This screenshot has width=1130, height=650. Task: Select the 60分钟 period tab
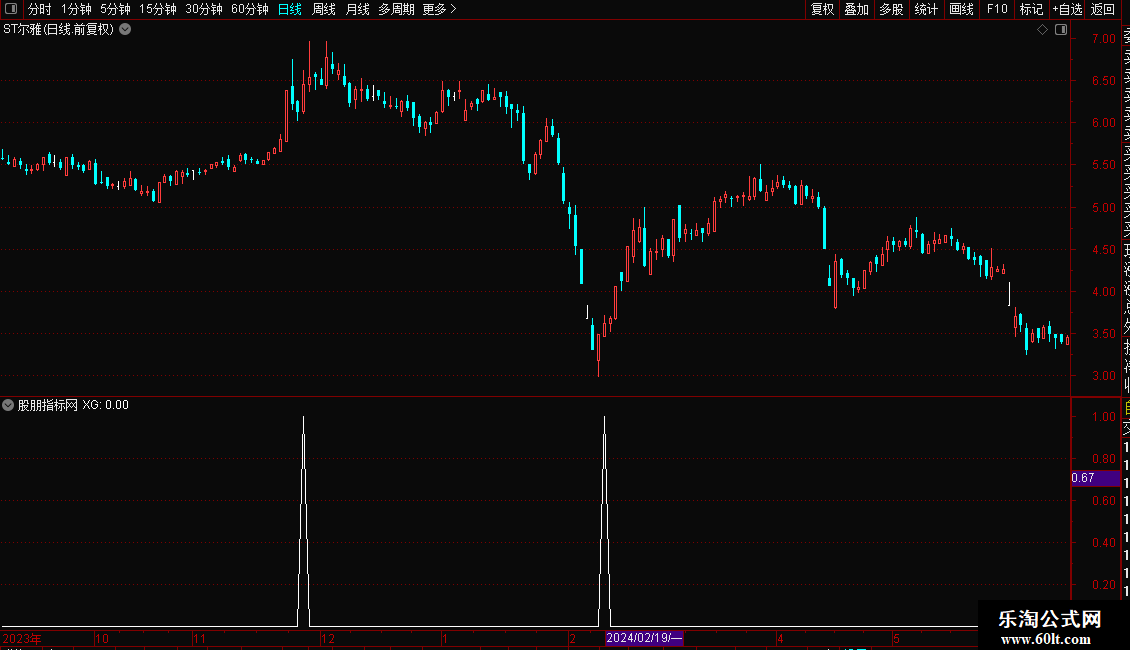tap(250, 9)
